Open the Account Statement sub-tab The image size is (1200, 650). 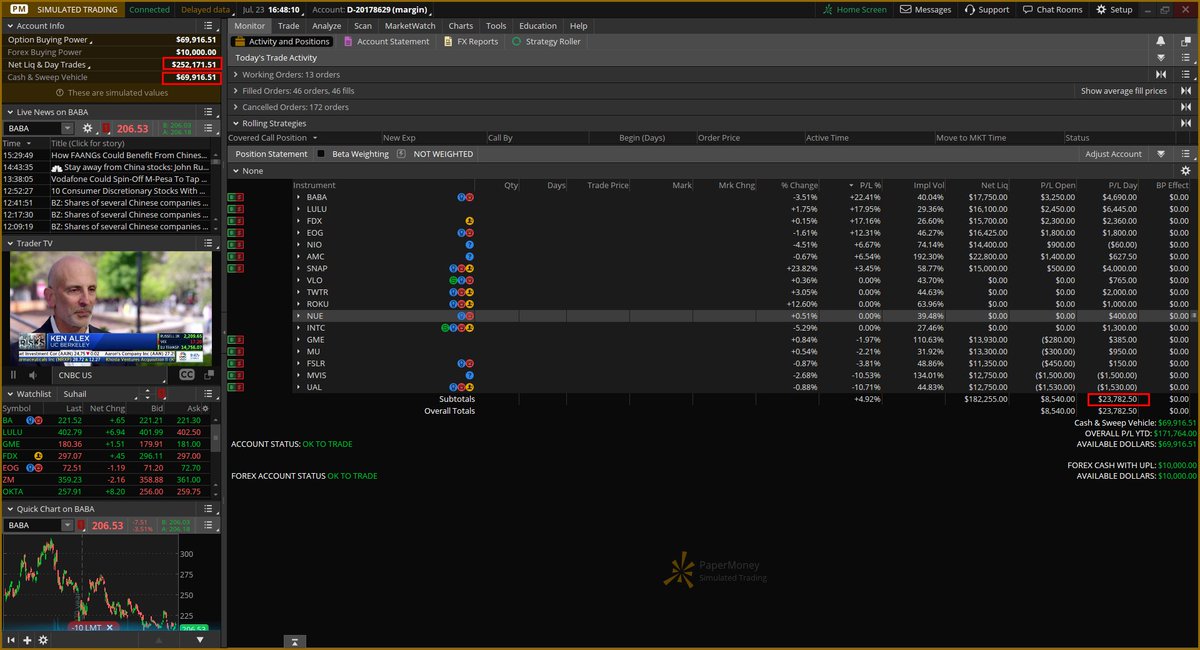pos(386,42)
